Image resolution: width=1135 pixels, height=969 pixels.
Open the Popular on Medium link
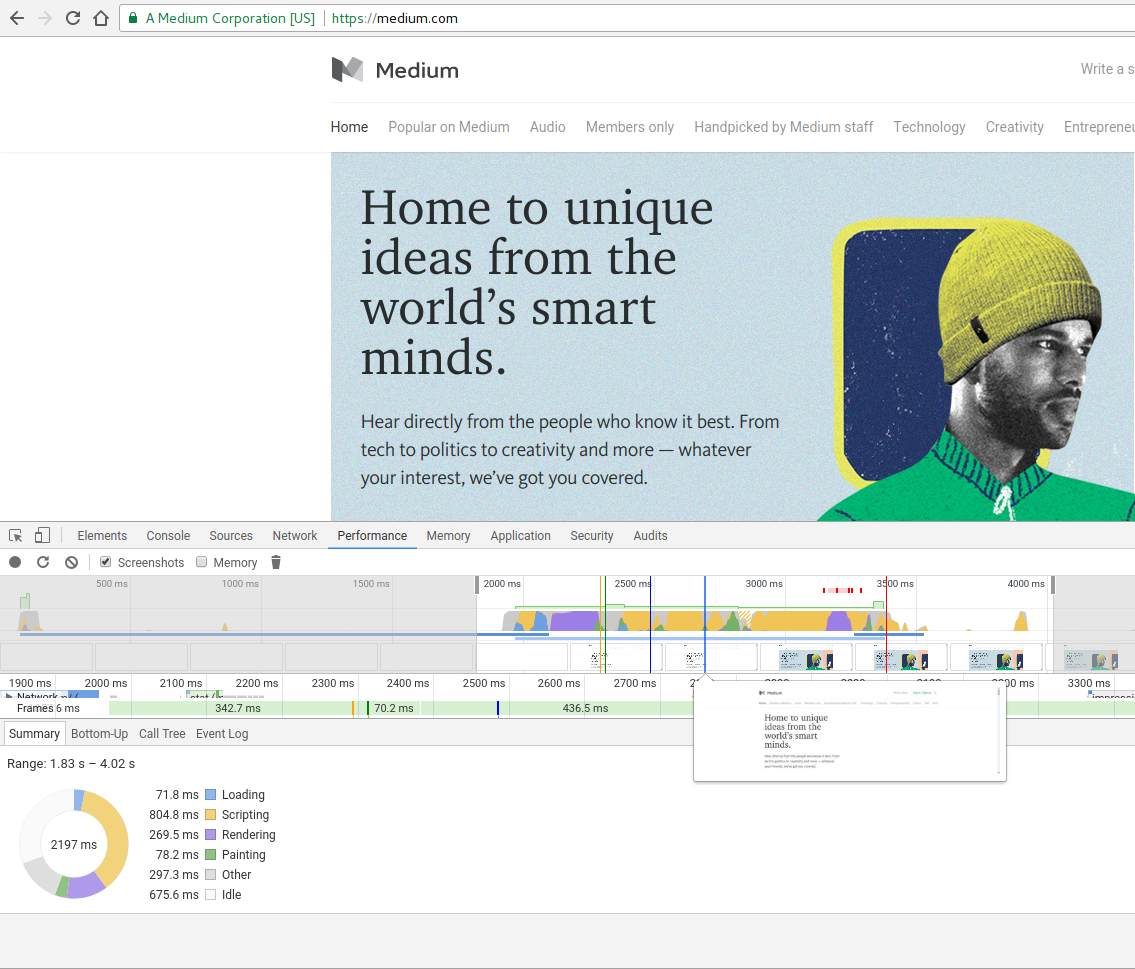[449, 127]
